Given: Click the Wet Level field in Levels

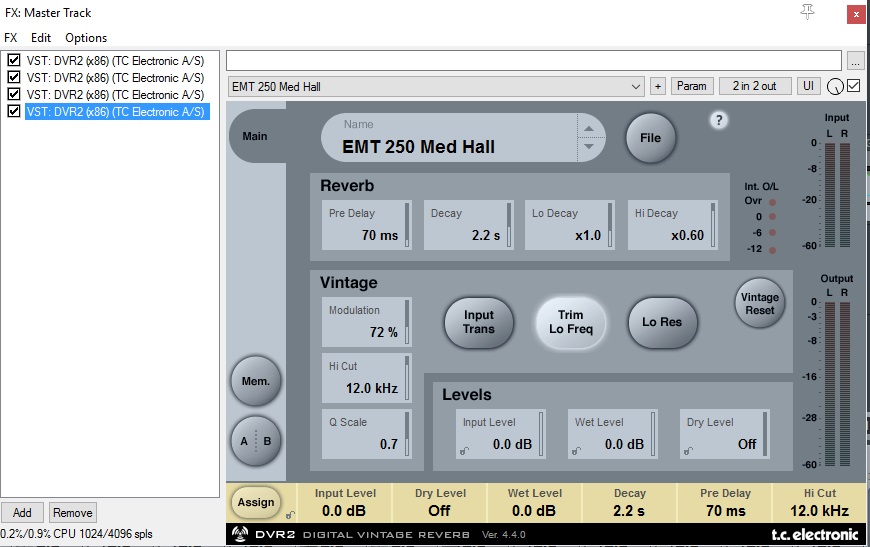Looking at the screenshot, I should [x=613, y=434].
